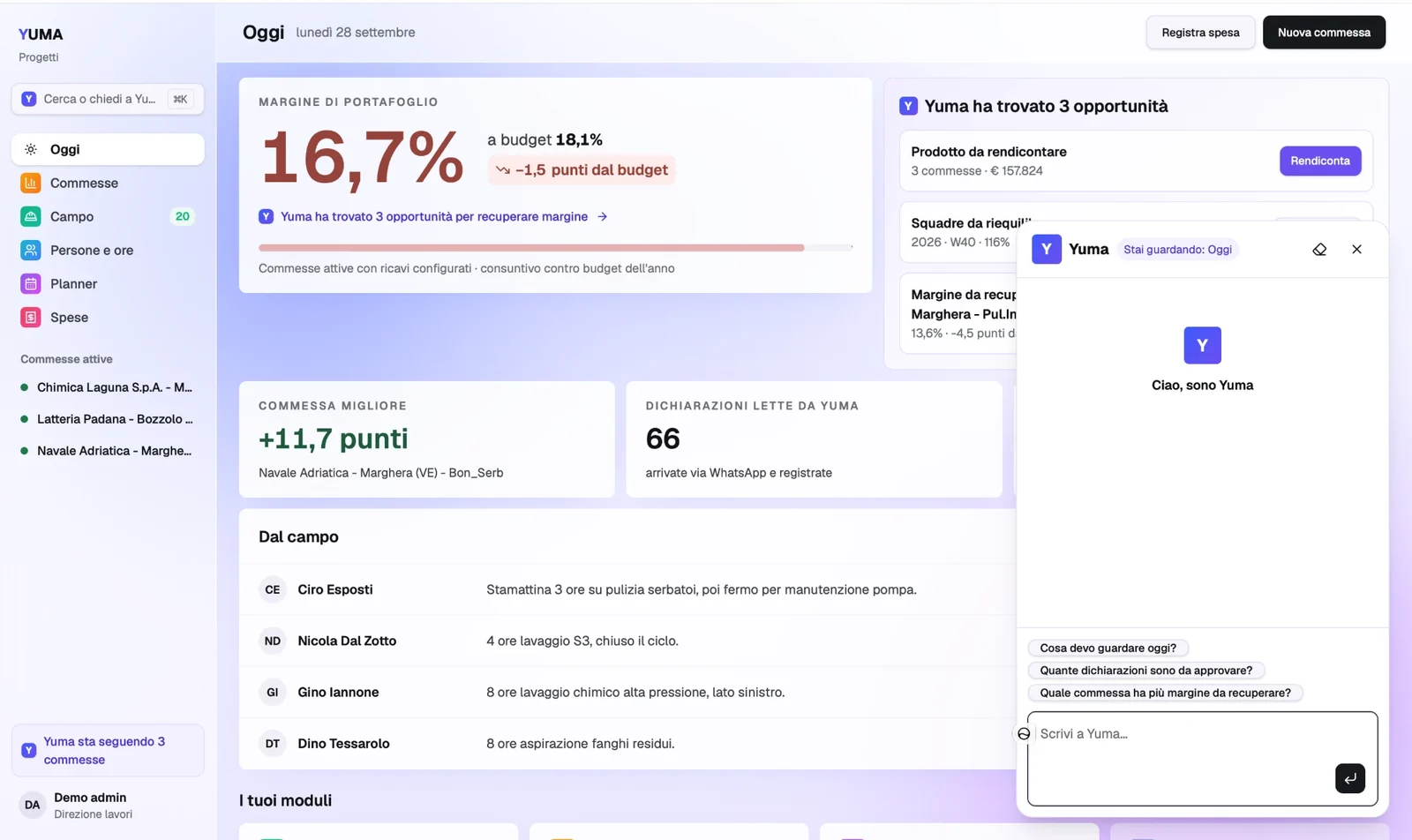Click the Spese receipt icon

tap(31, 317)
